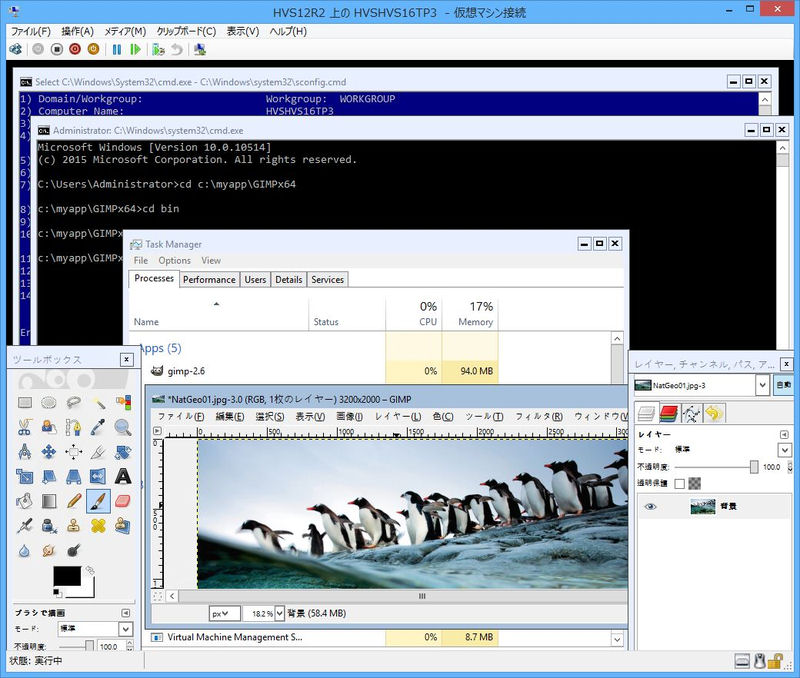Screen dimensions: 800x678
Task: Open the メディア(M) menu in Hyper-V window
Action: coord(125,31)
